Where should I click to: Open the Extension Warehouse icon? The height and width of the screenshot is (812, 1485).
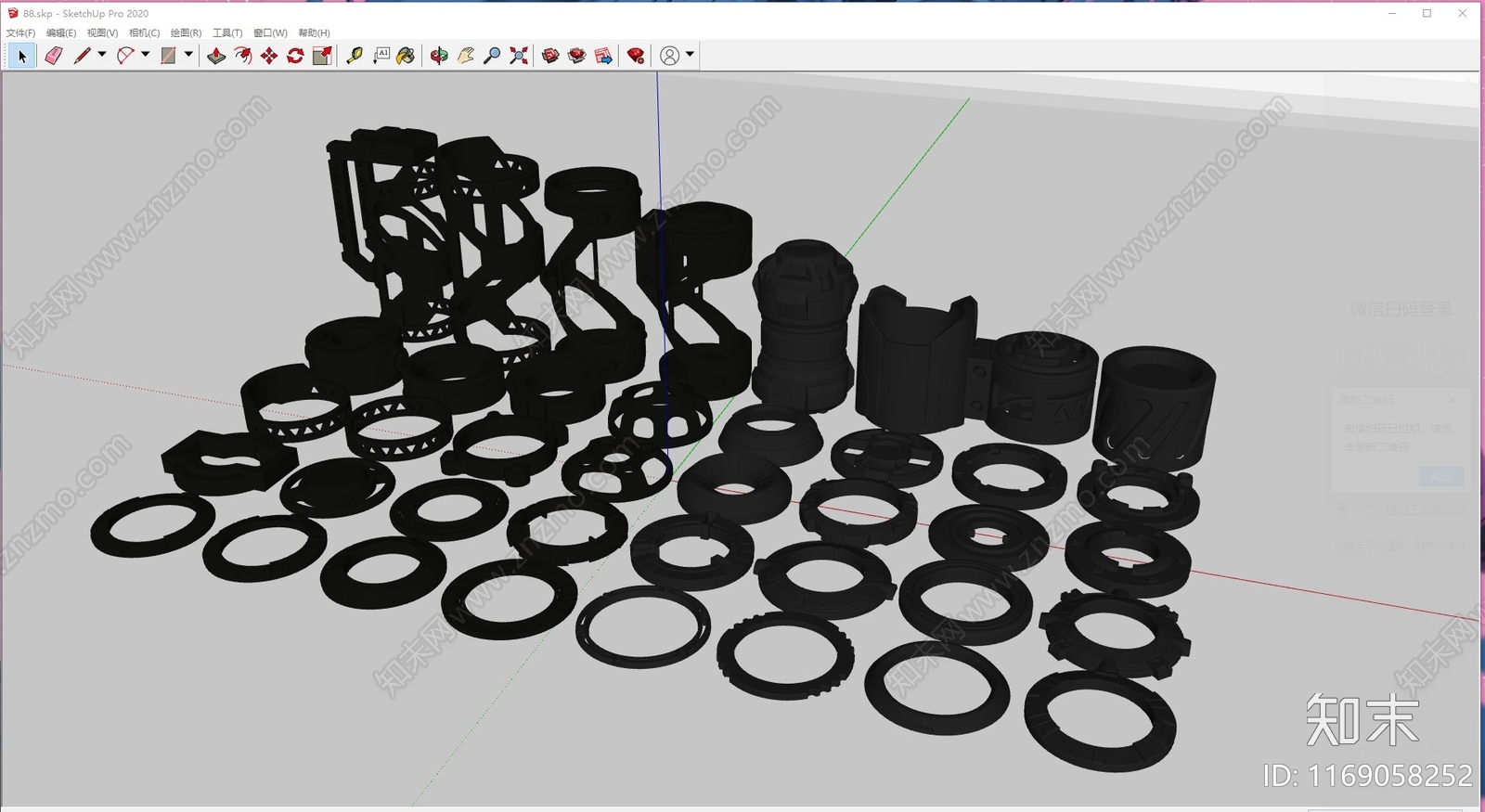pos(577,56)
